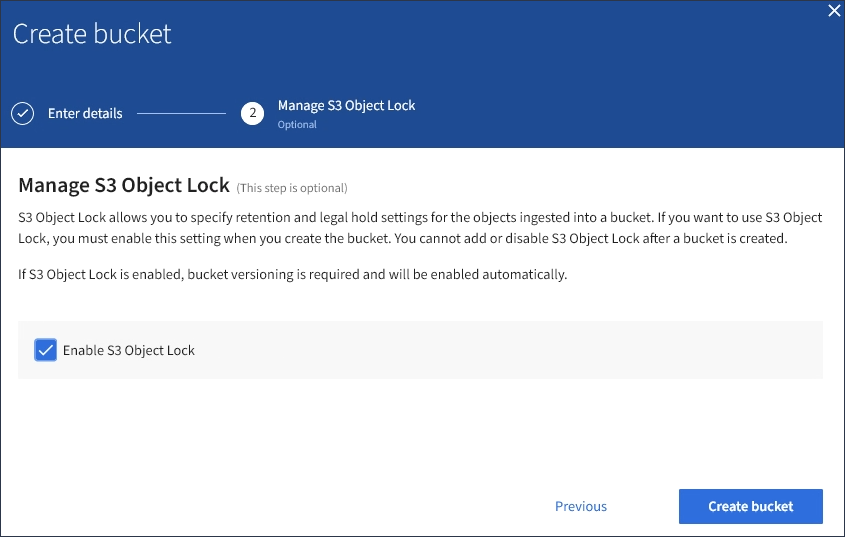Click empty area of the gray checkbox panel
Image resolution: width=845 pixels, height=537 pixels.
[520, 350]
